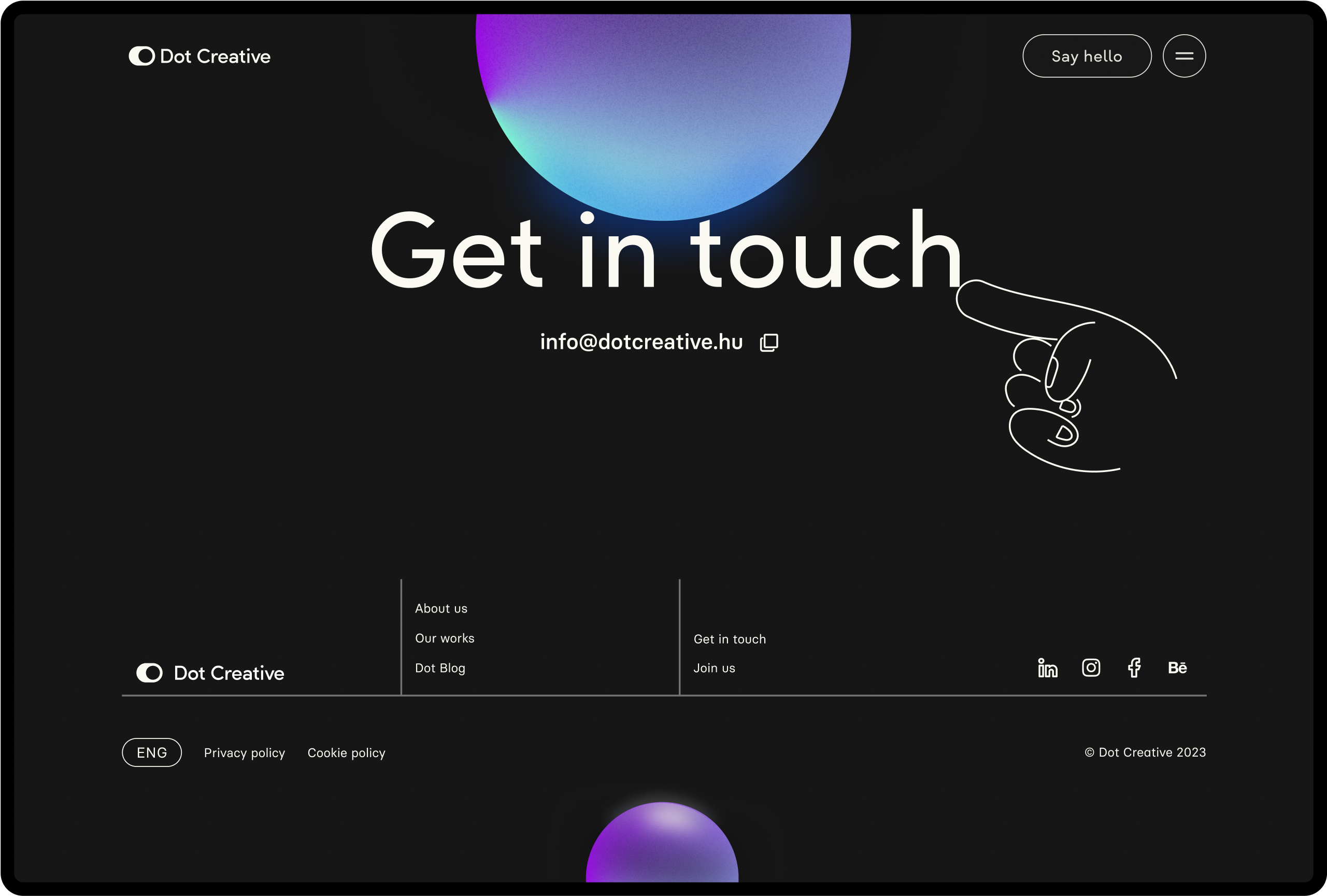Click the info@dotcreative.hu email link
This screenshot has height=896, width=1327.
click(x=641, y=342)
